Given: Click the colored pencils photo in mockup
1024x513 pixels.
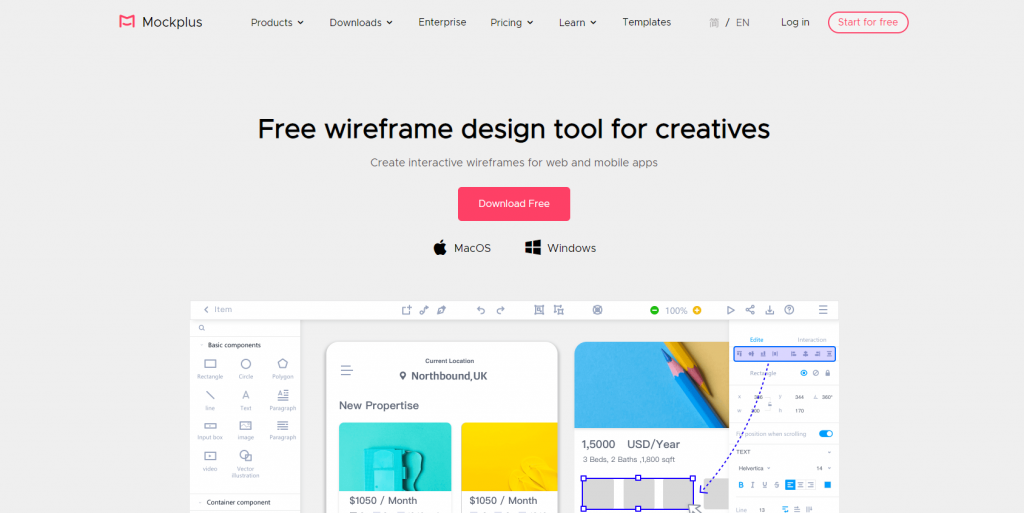Looking at the screenshot, I should pos(652,385).
